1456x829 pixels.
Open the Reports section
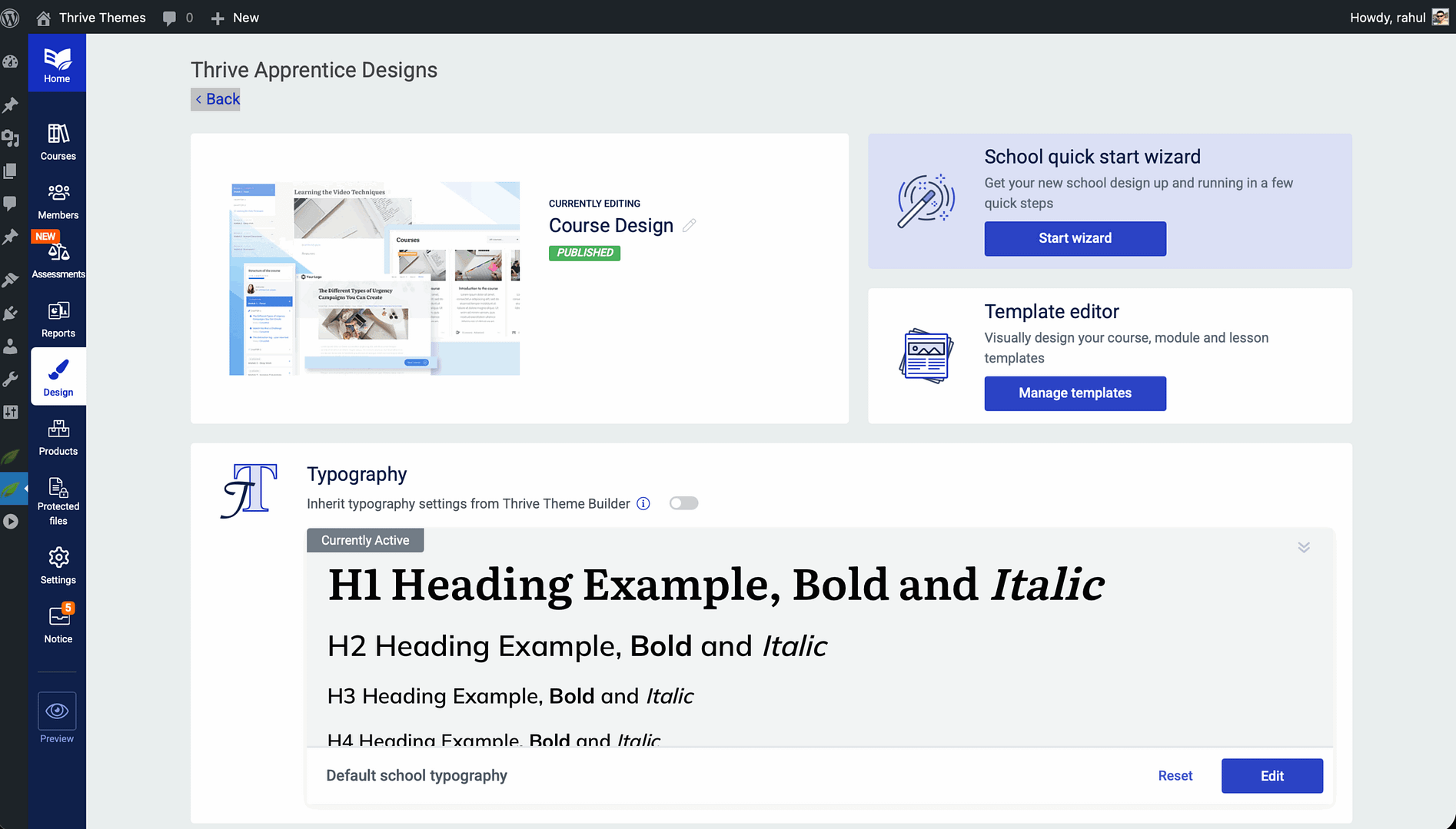(x=58, y=320)
